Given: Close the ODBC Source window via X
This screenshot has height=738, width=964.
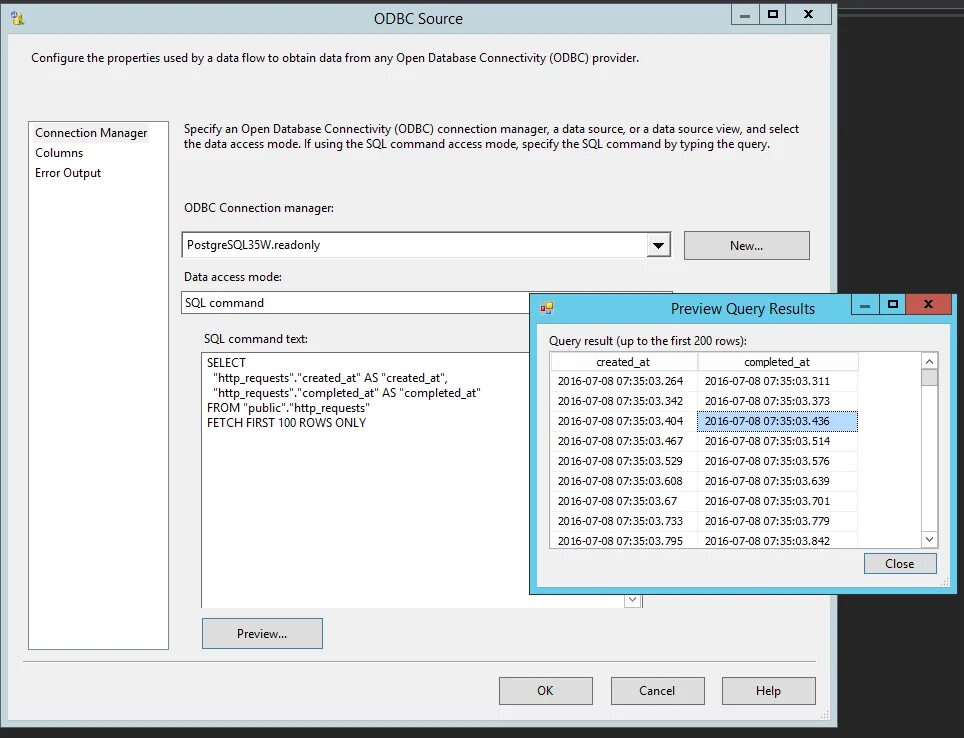Looking at the screenshot, I should coord(809,14).
